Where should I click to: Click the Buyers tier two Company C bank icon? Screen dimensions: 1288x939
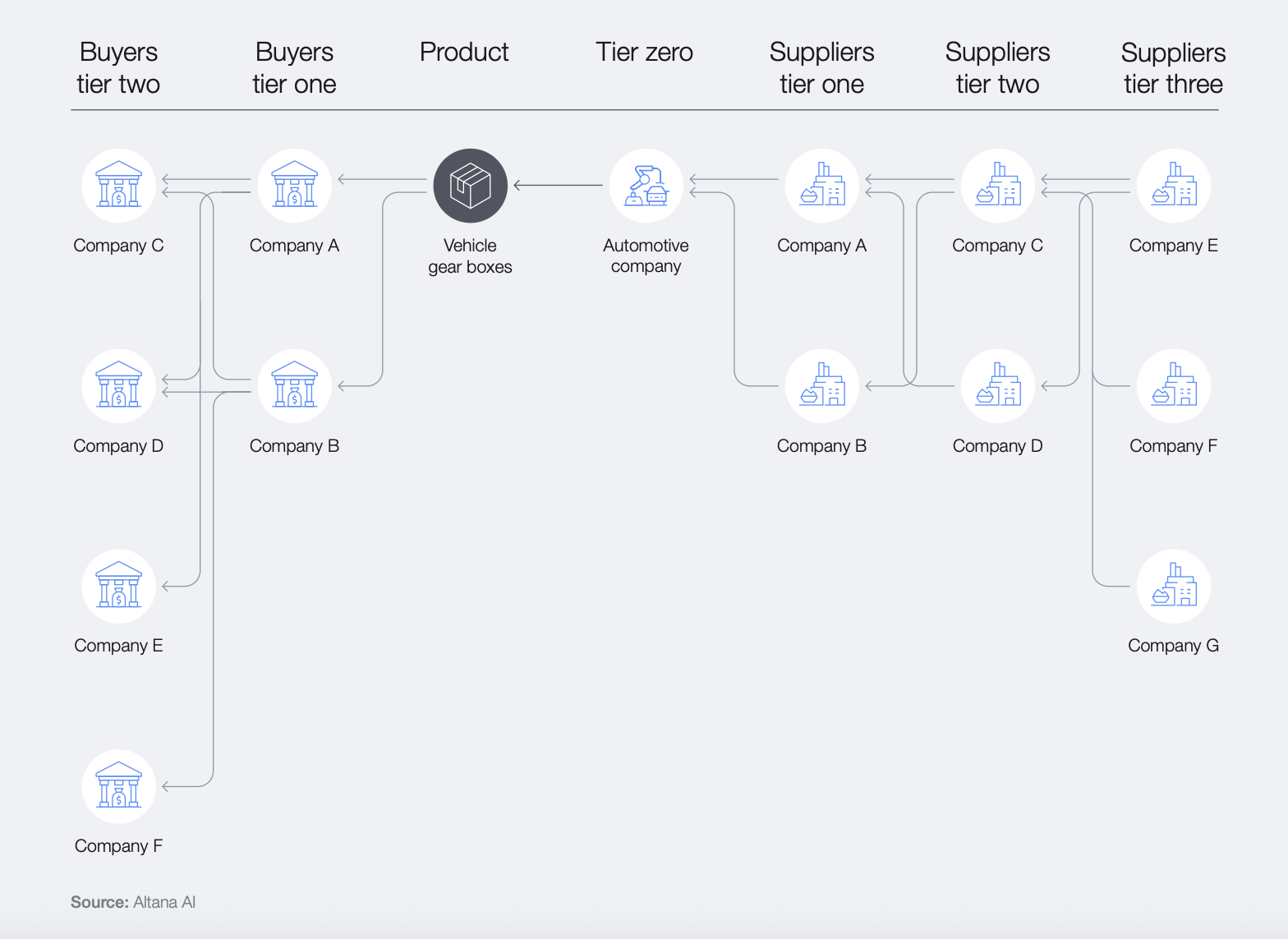tap(119, 186)
